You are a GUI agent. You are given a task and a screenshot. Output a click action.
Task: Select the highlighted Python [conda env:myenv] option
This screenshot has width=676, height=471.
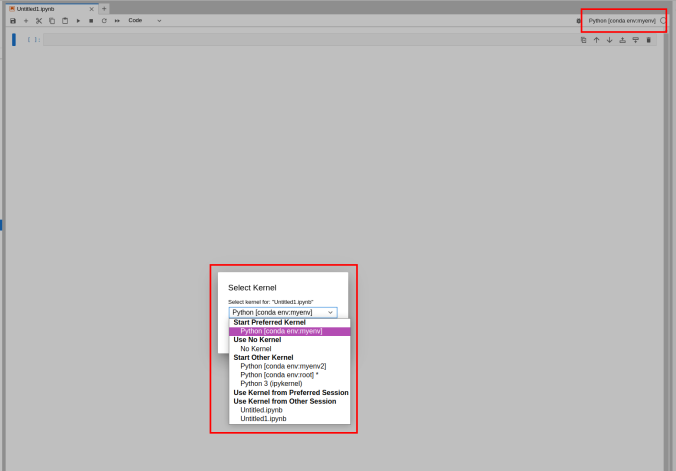(x=281, y=331)
